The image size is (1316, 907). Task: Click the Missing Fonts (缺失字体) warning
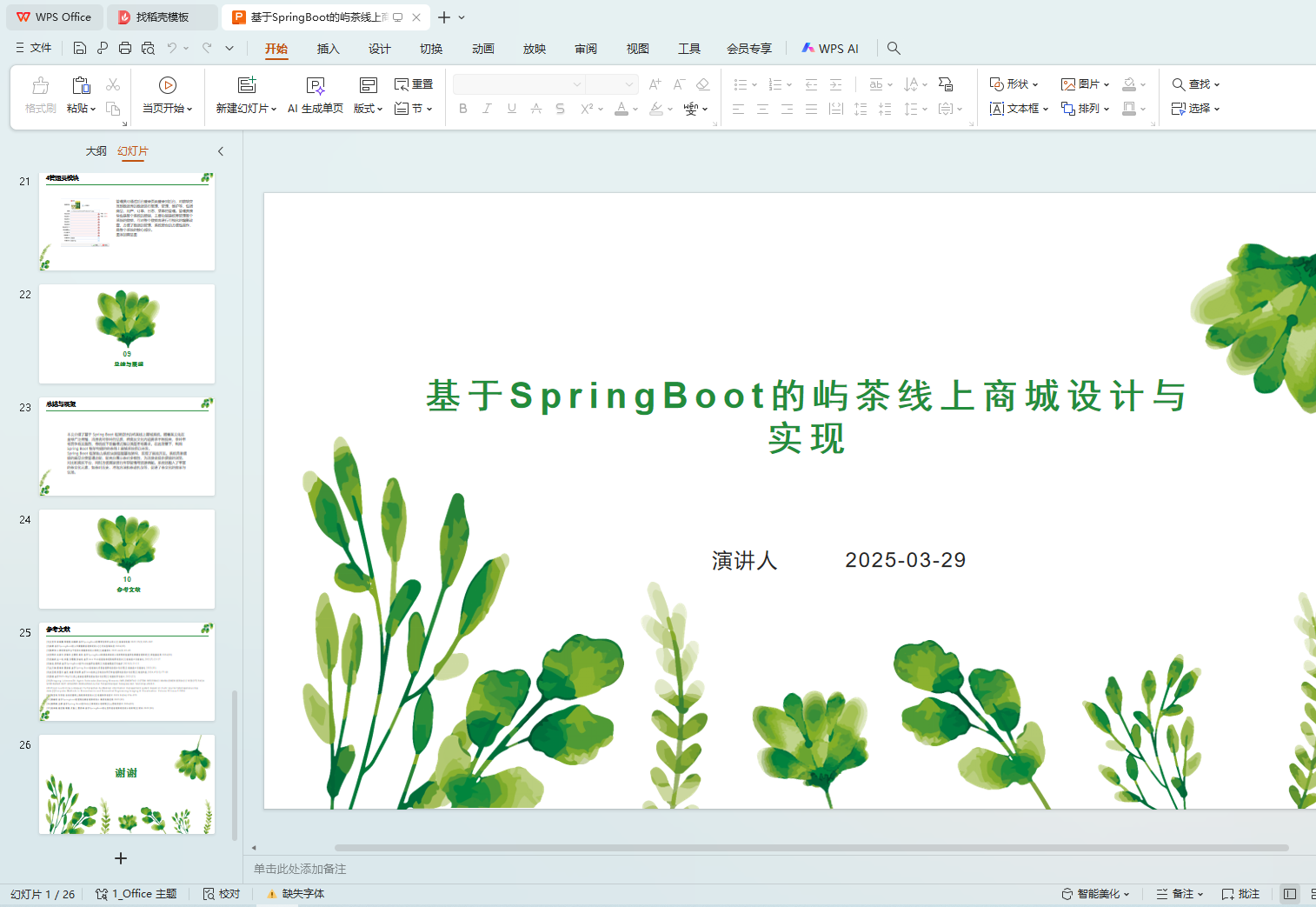296,894
